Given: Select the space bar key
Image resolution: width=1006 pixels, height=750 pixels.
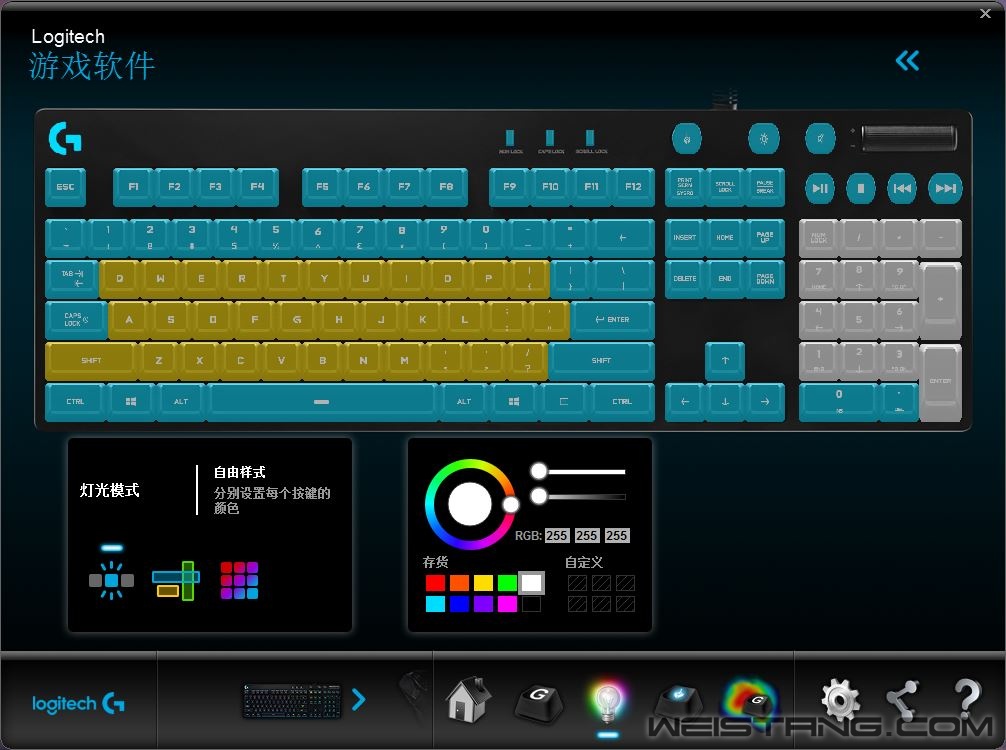Looking at the screenshot, I should pyautogui.click(x=322, y=402).
